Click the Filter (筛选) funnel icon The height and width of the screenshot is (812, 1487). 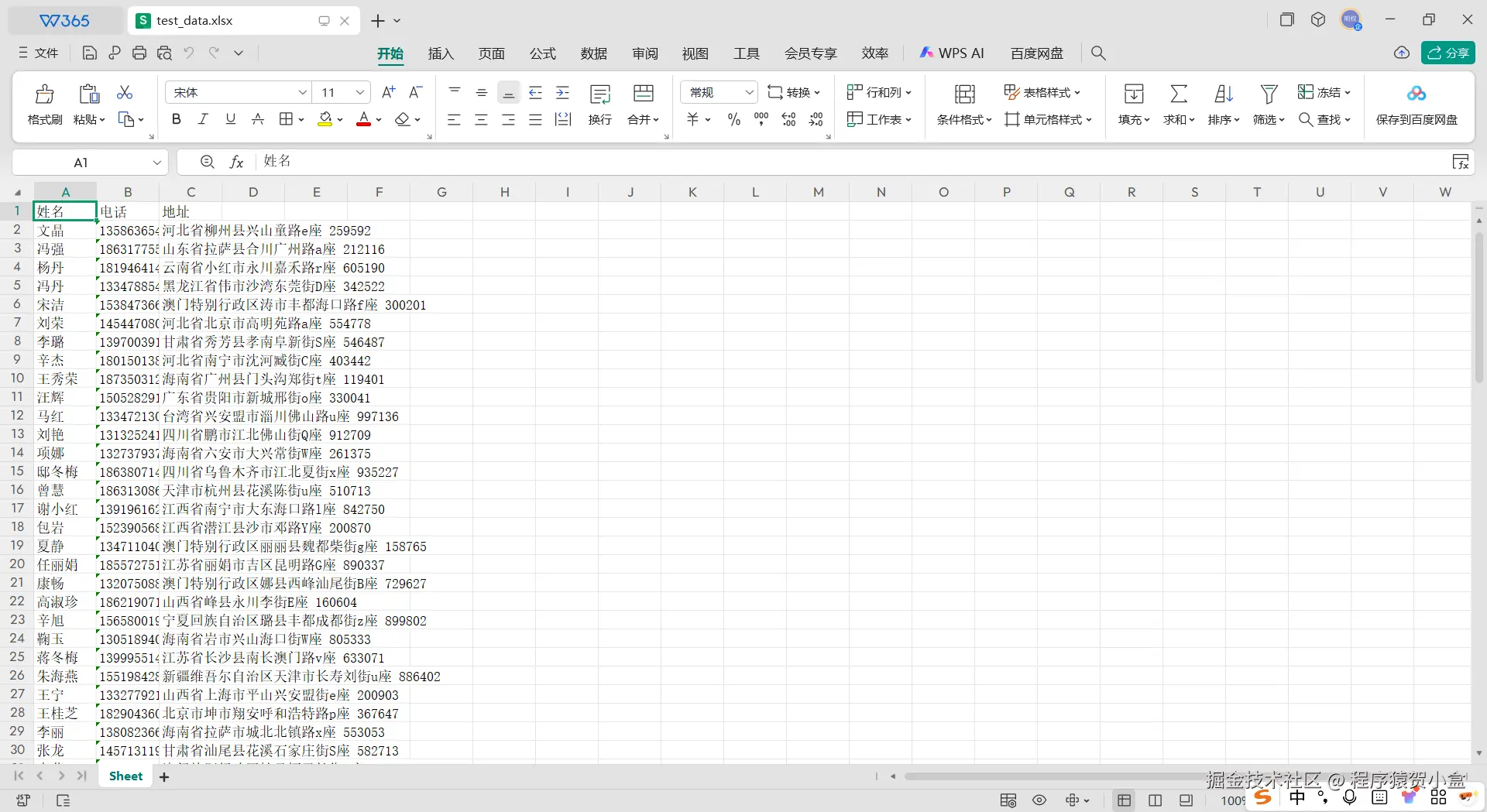tap(1269, 94)
